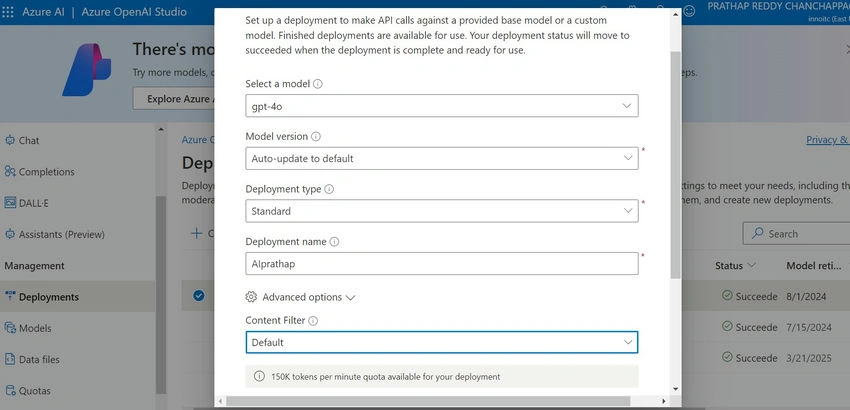Click dialog scroll-up arrow

[675, 14]
